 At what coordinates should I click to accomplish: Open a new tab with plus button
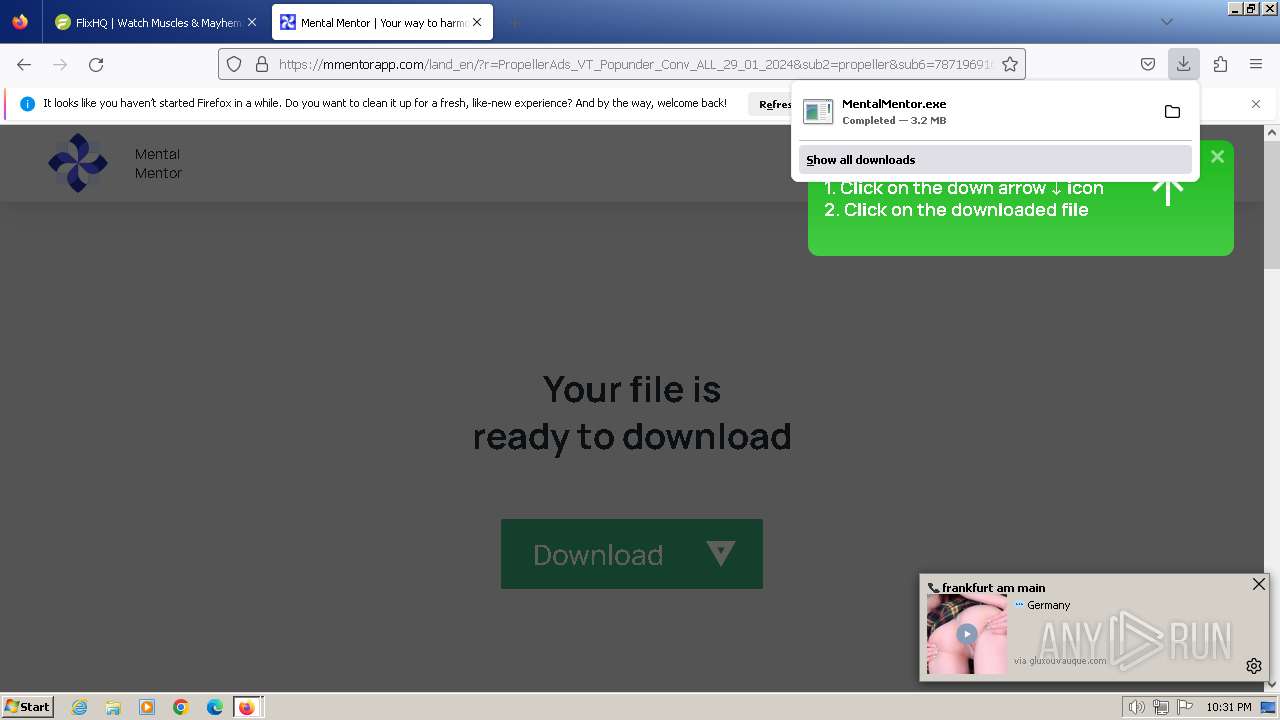(x=514, y=22)
